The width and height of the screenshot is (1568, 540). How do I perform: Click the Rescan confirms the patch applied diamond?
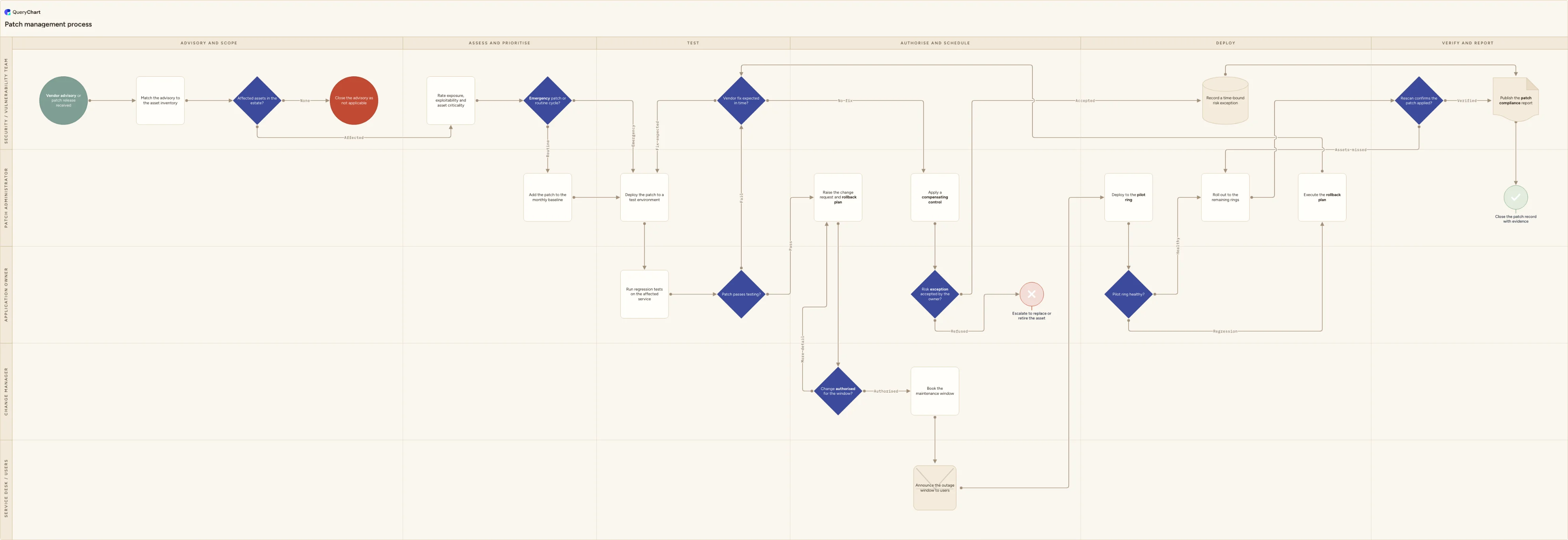coord(1418,100)
